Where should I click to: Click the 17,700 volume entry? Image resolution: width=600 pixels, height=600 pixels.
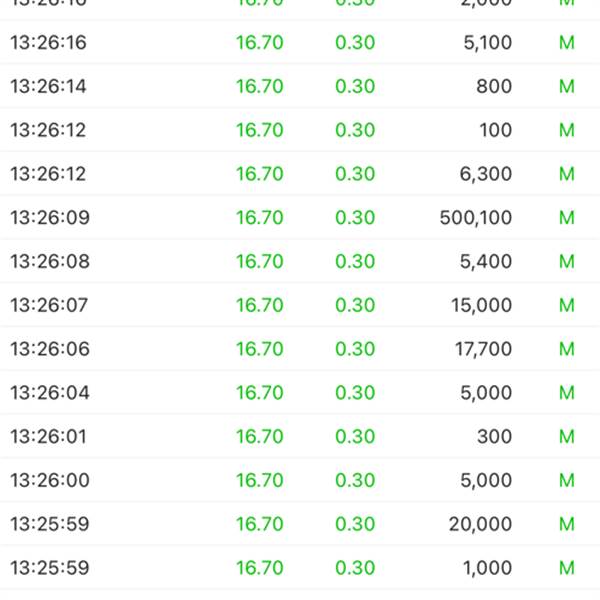[x=482, y=349]
